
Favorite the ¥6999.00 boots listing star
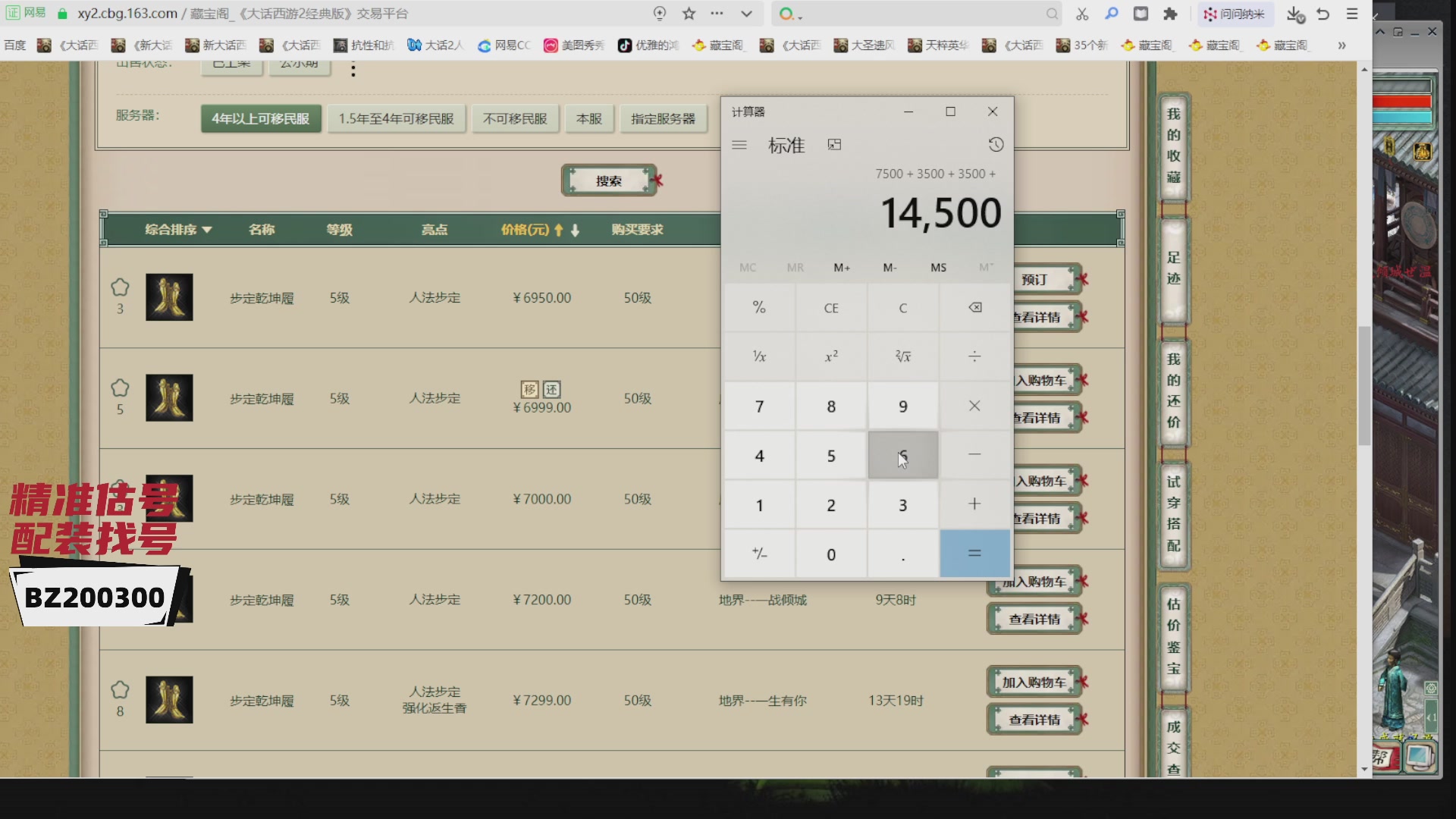120,388
